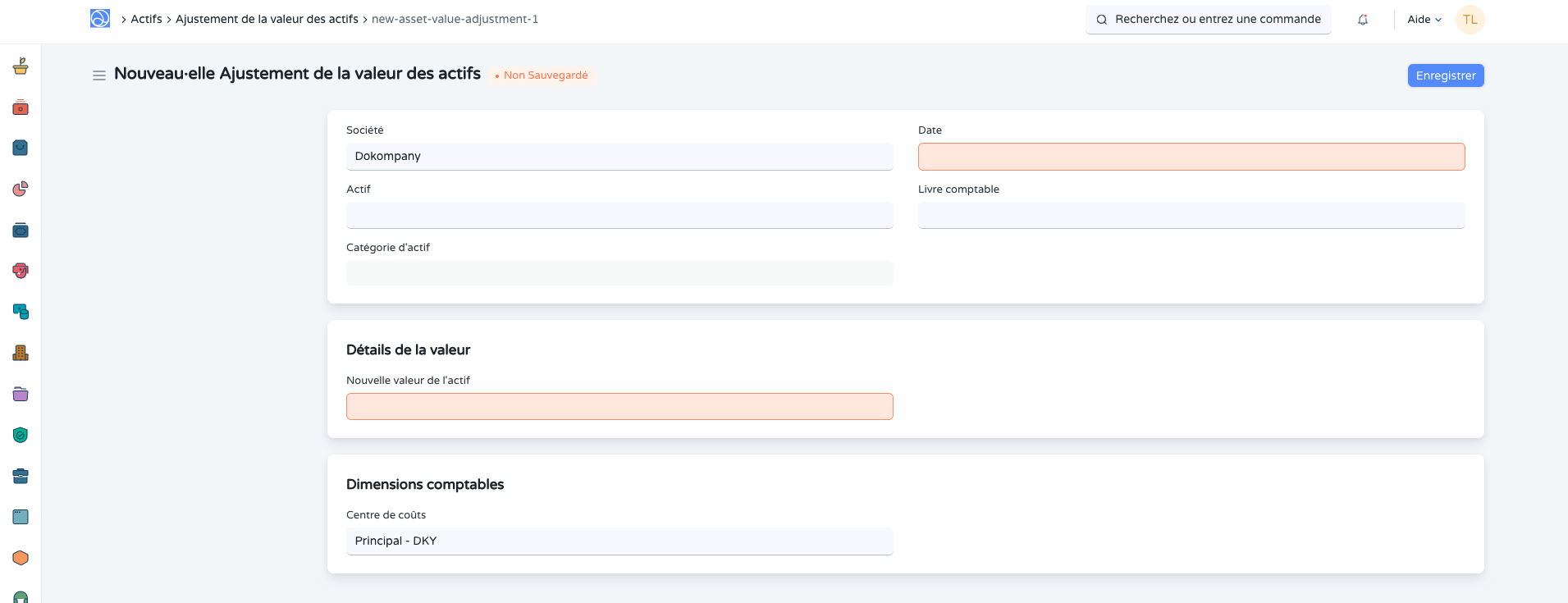Screen dimensions: 1568x603
Task: Expand the Aide help dropdown
Action: (x=1424, y=20)
